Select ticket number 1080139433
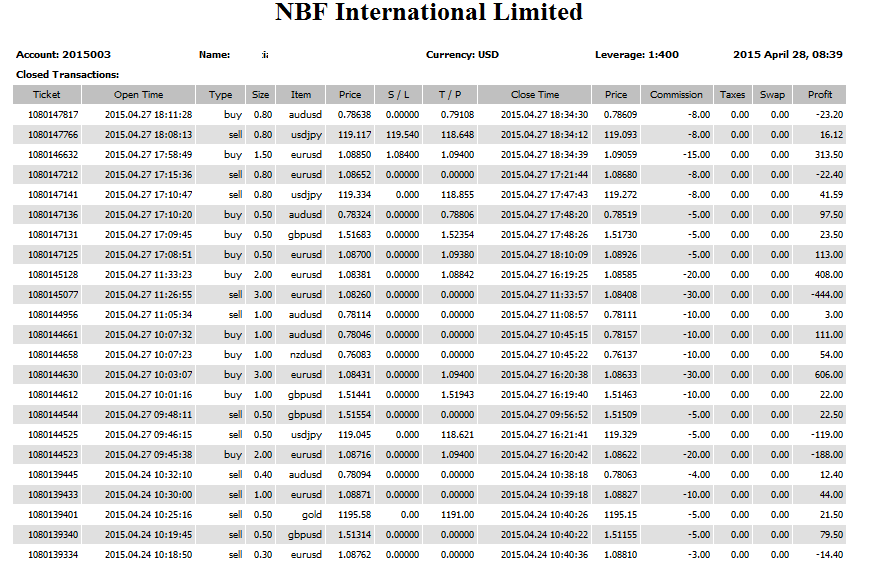 click(x=53, y=494)
